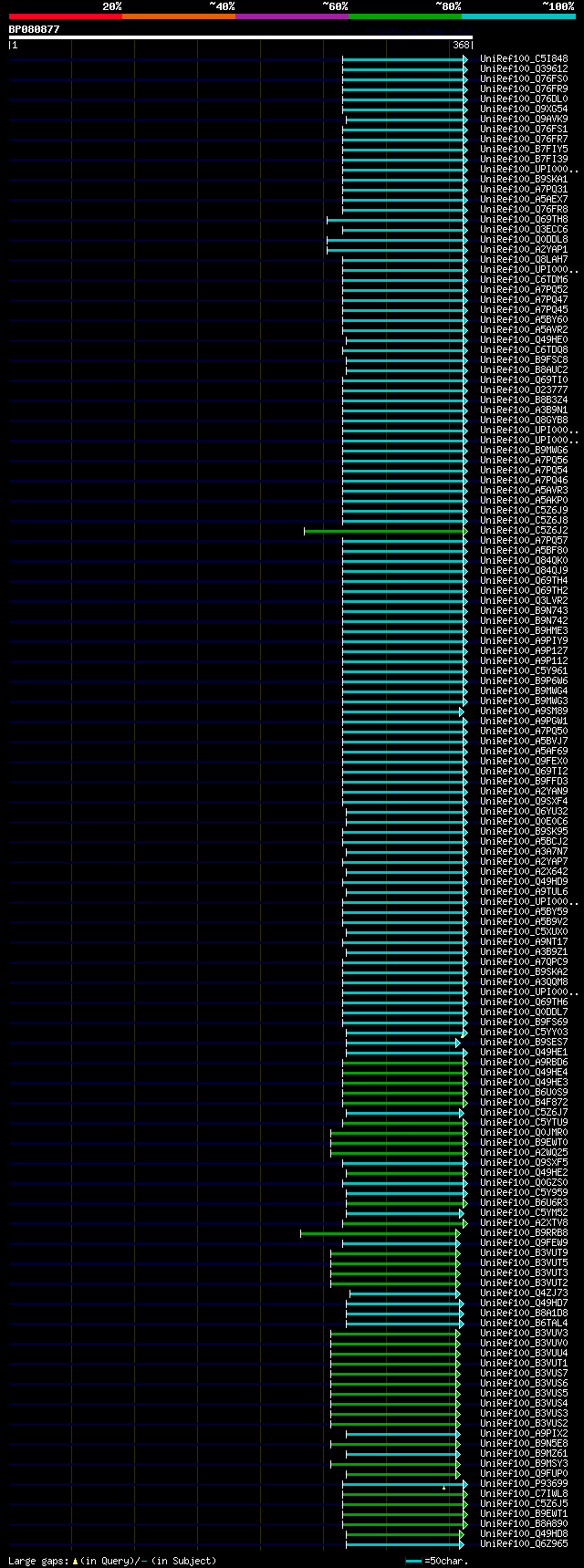The width and height of the screenshot is (584, 1568).
Task: Open hit UniRef100_P93699
Action: tap(524, 1484)
